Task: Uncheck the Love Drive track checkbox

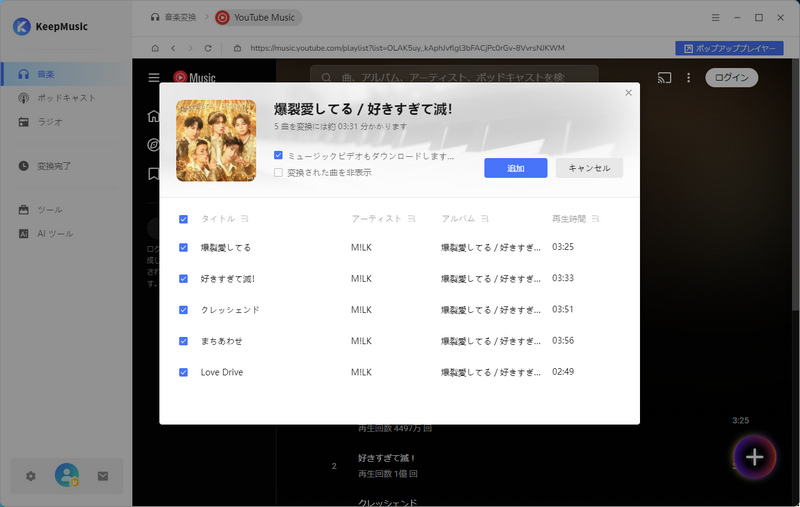Action: [x=183, y=372]
